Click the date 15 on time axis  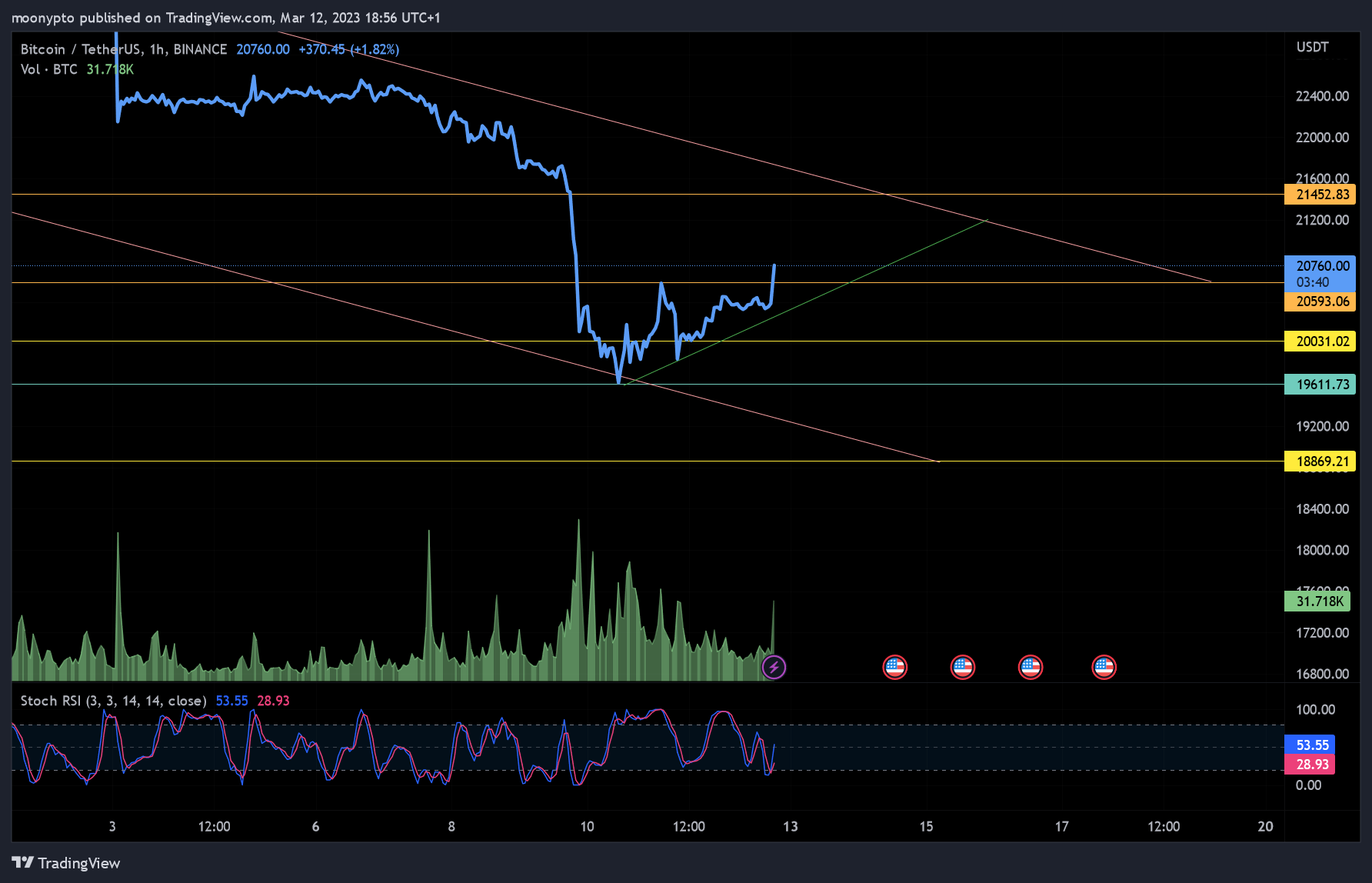coord(926,827)
